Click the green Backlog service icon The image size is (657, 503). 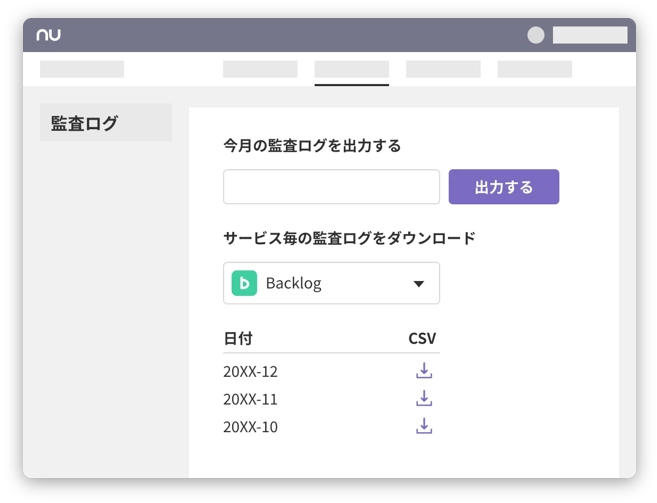pos(244,283)
